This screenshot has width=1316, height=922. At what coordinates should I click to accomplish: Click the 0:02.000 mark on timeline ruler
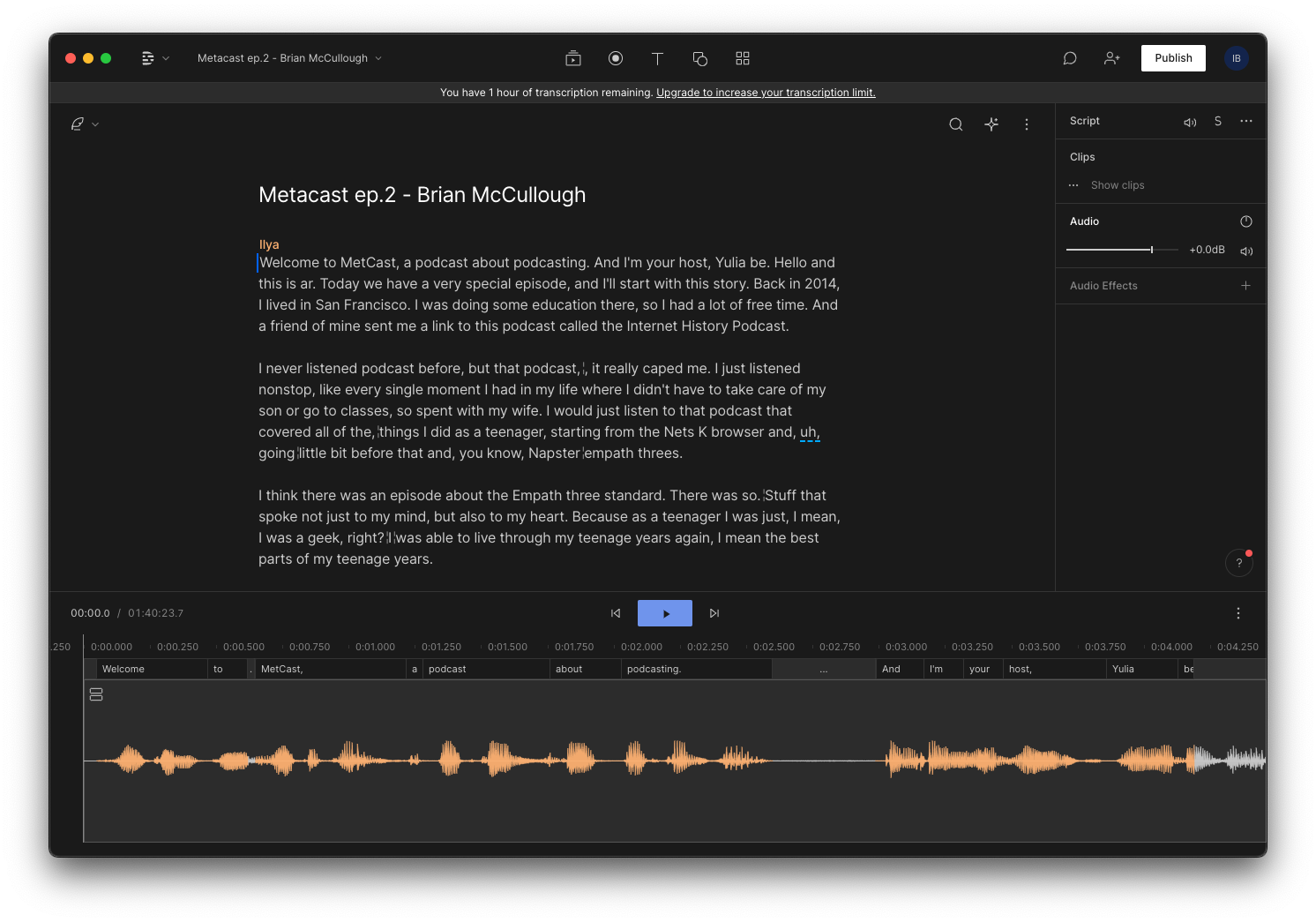pos(641,647)
